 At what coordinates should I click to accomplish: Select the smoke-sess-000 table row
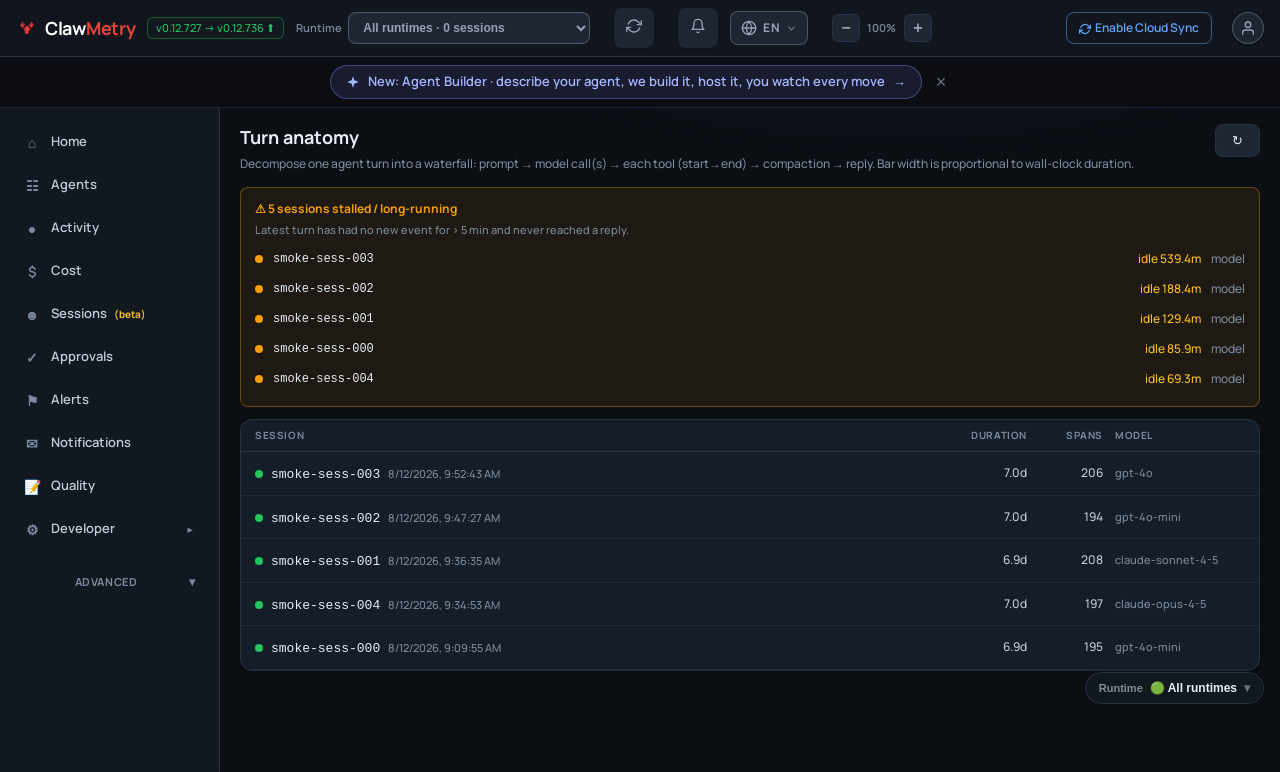750,648
